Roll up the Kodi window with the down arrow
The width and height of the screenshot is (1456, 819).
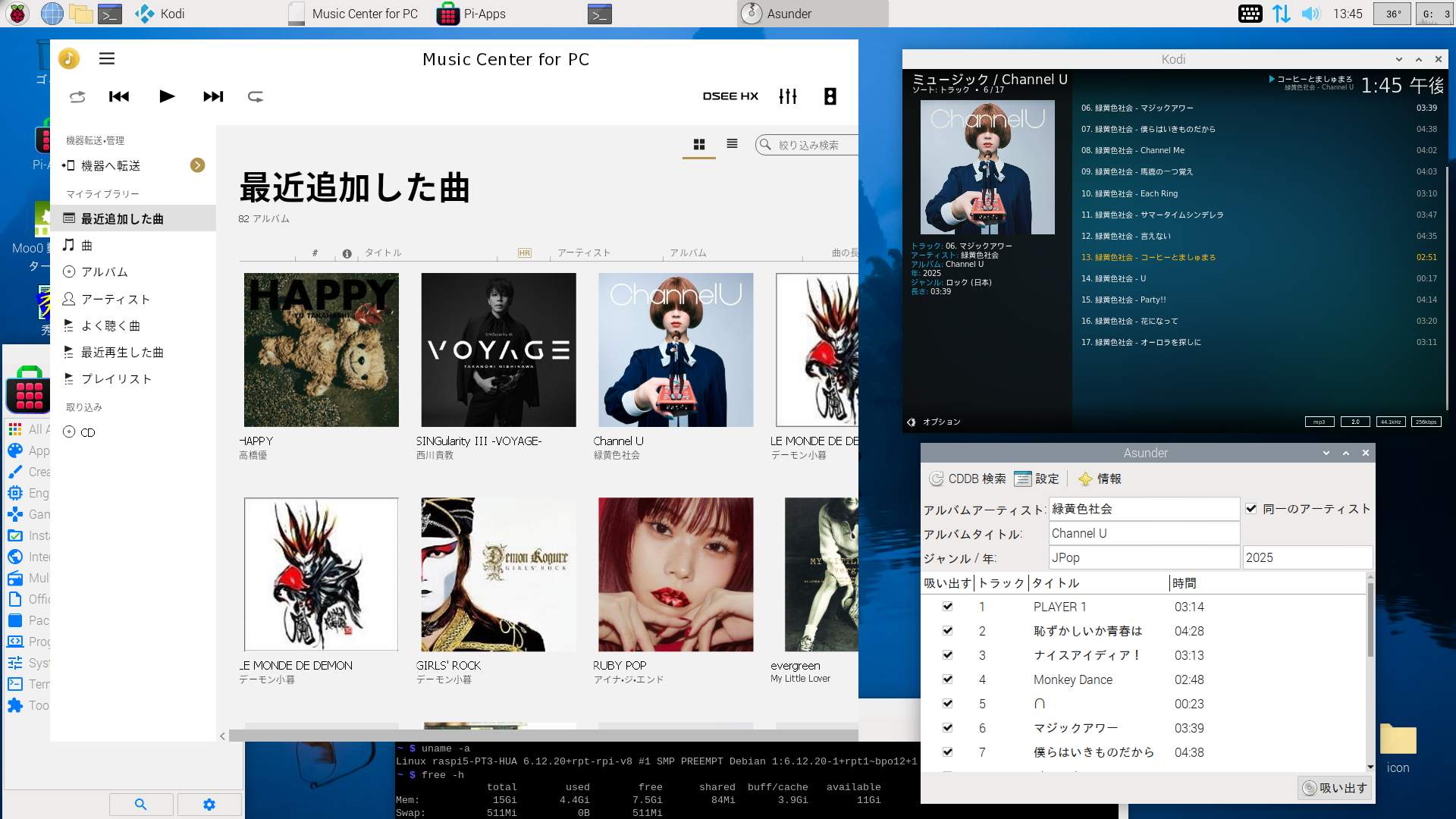pyautogui.click(x=1398, y=59)
